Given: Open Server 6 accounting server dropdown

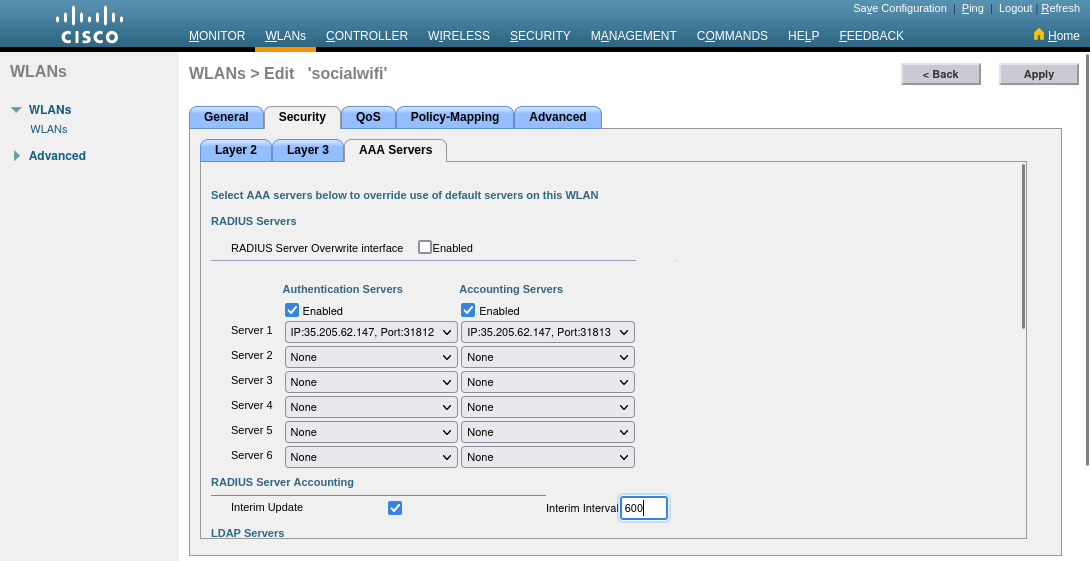Looking at the screenshot, I should pyautogui.click(x=548, y=457).
